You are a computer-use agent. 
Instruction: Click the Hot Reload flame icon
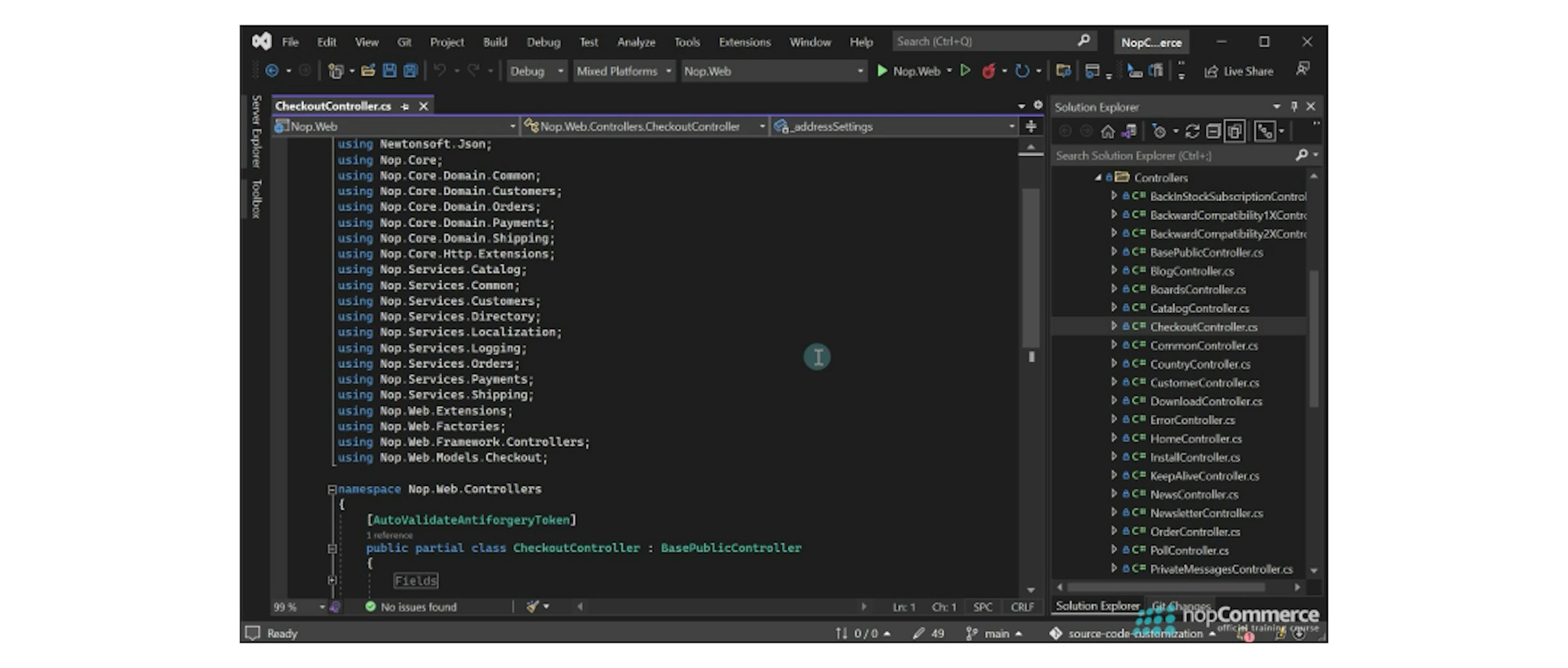(989, 71)
